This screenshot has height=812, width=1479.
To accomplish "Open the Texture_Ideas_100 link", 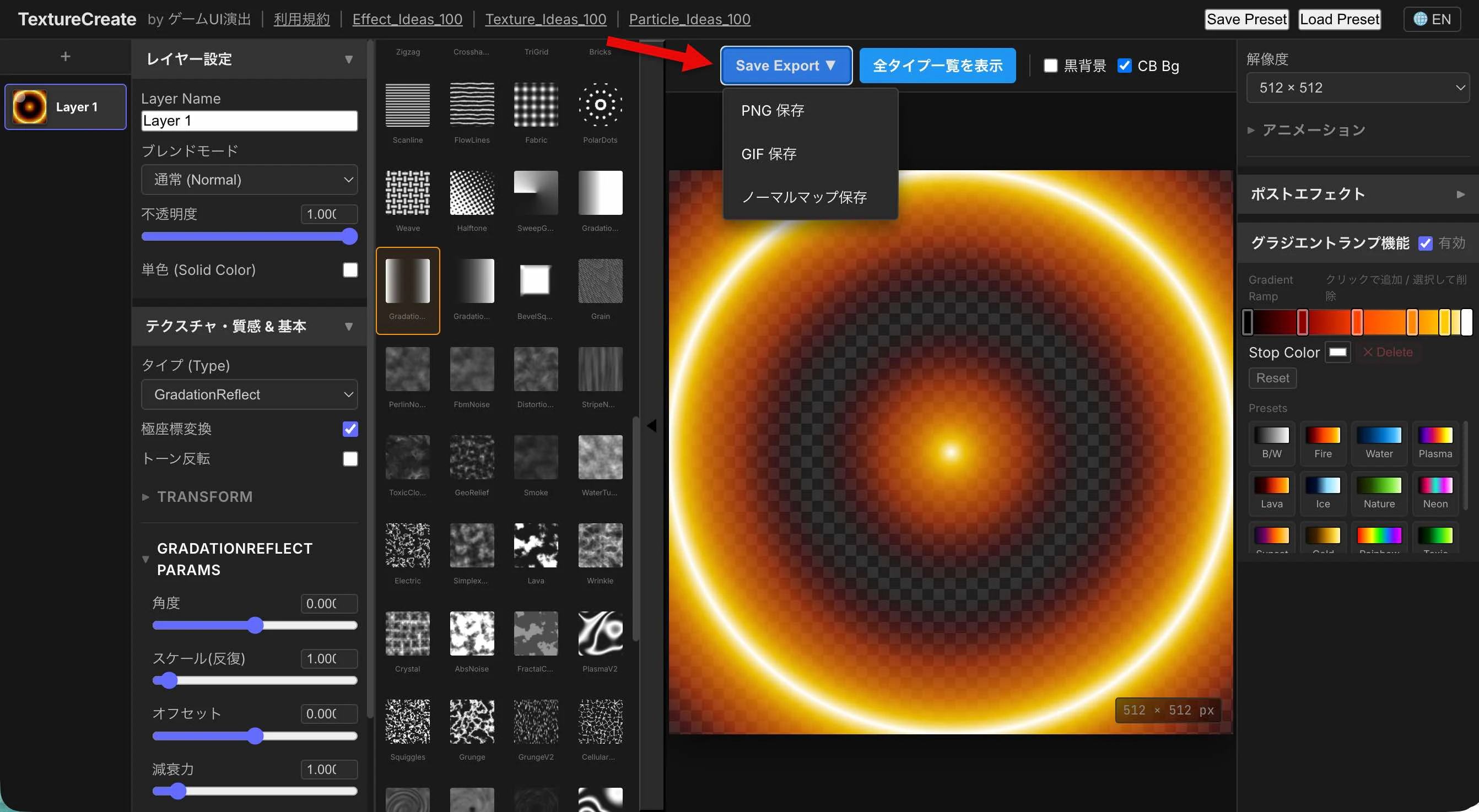I will (x=546, y=19).
